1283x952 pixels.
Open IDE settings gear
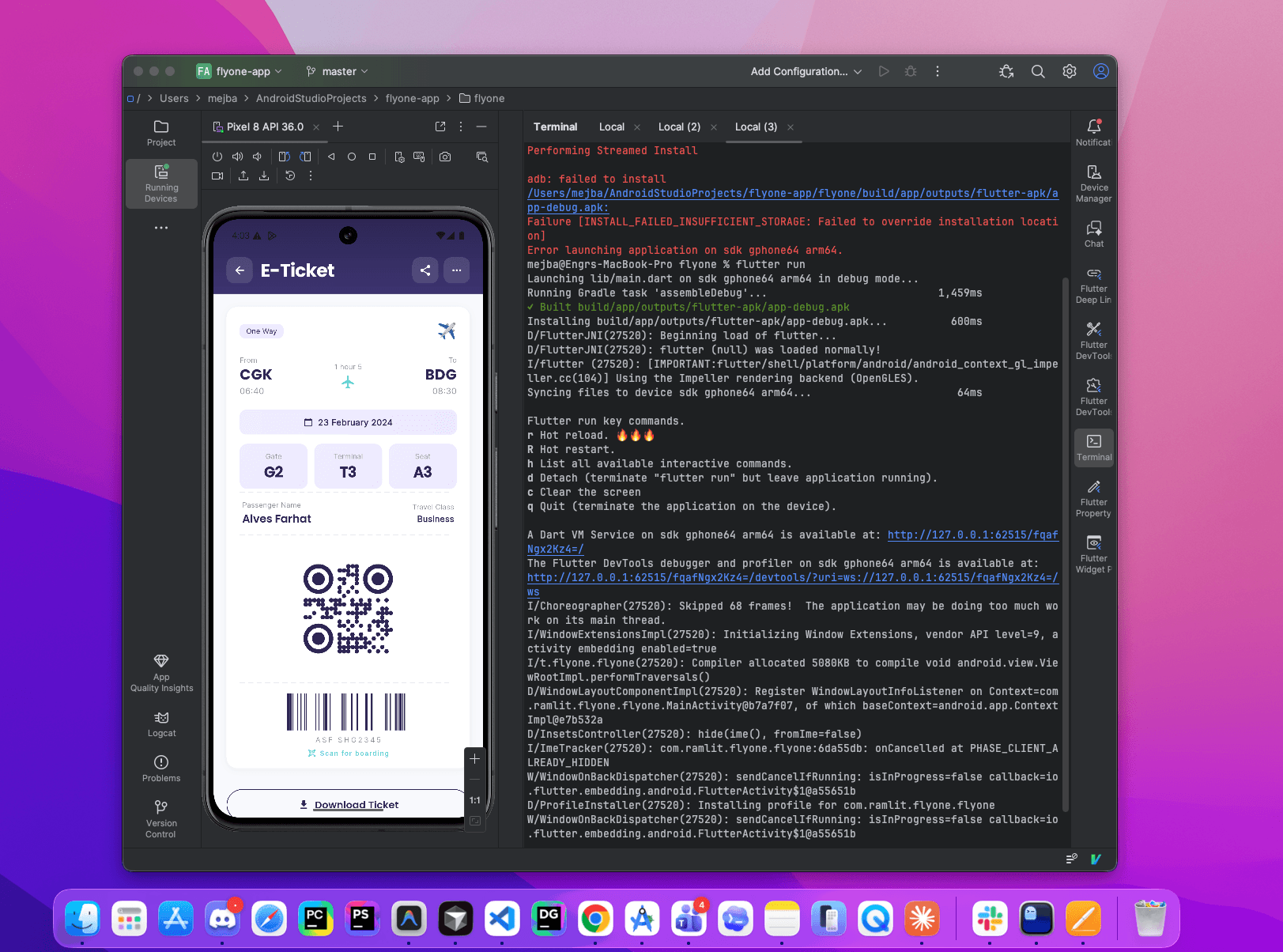click(1070, 71)
